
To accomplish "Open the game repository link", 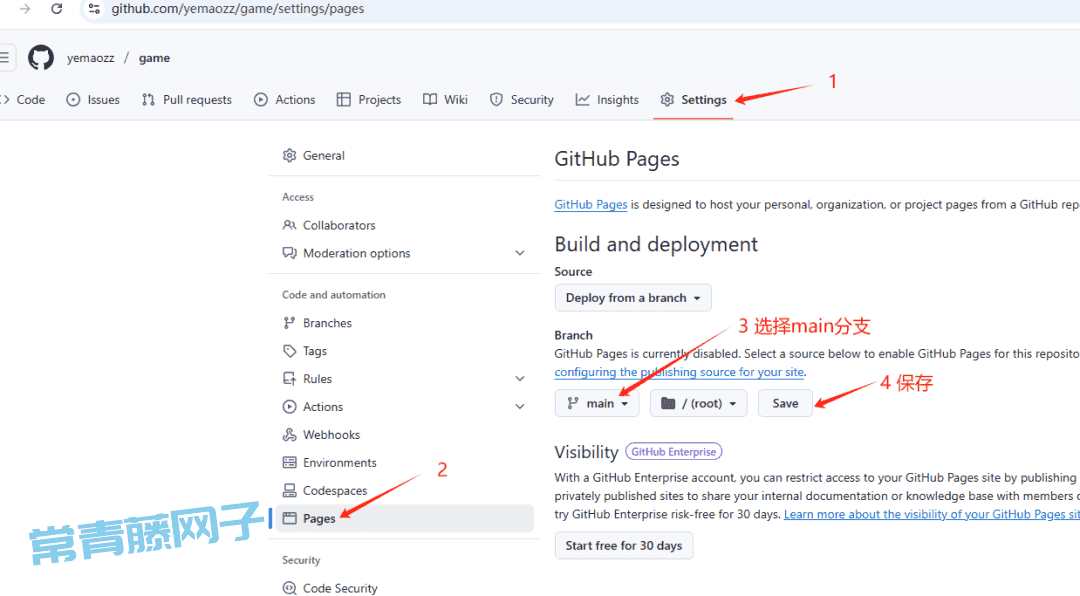I will [154, 58].
